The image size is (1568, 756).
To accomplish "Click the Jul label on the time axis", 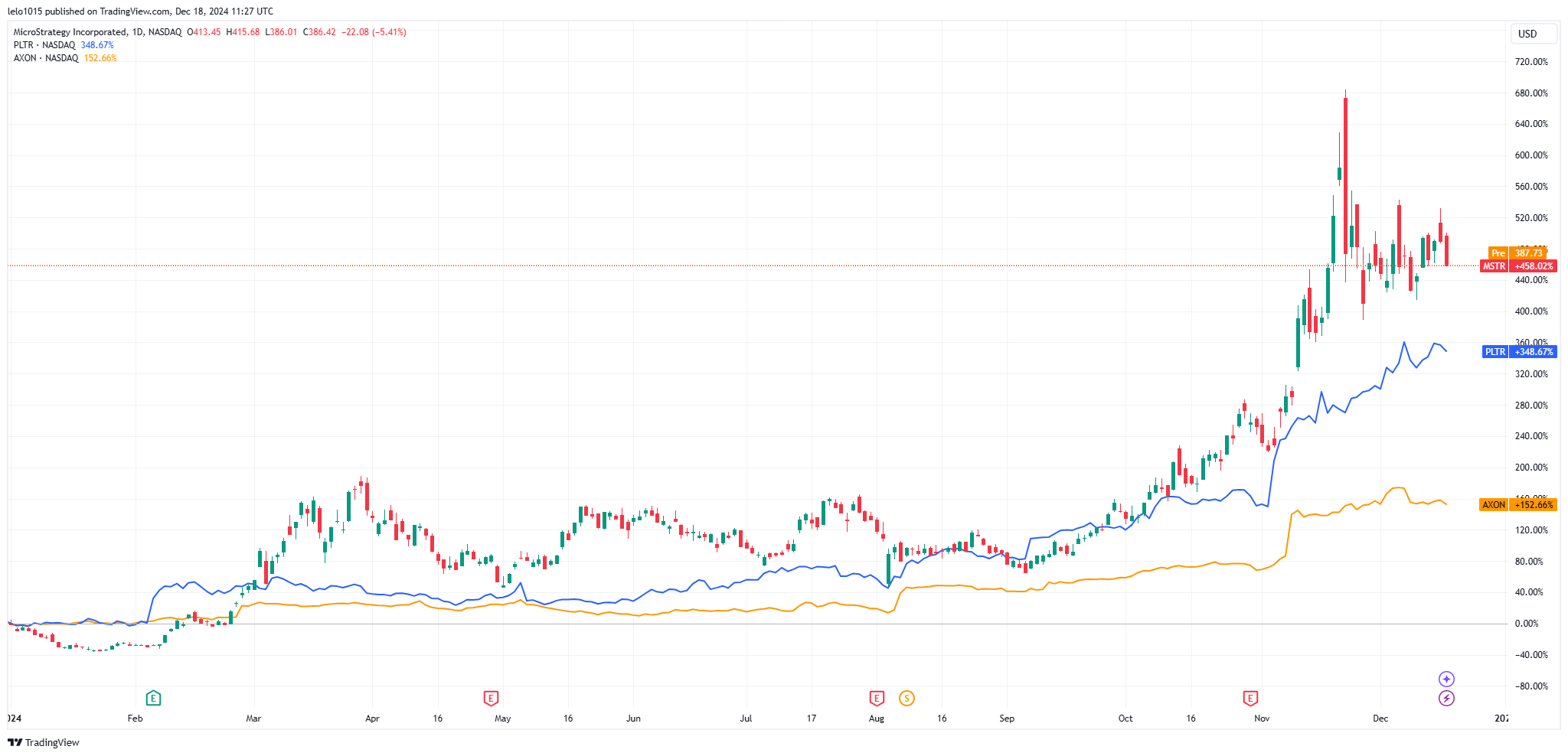I will point(746,719).
